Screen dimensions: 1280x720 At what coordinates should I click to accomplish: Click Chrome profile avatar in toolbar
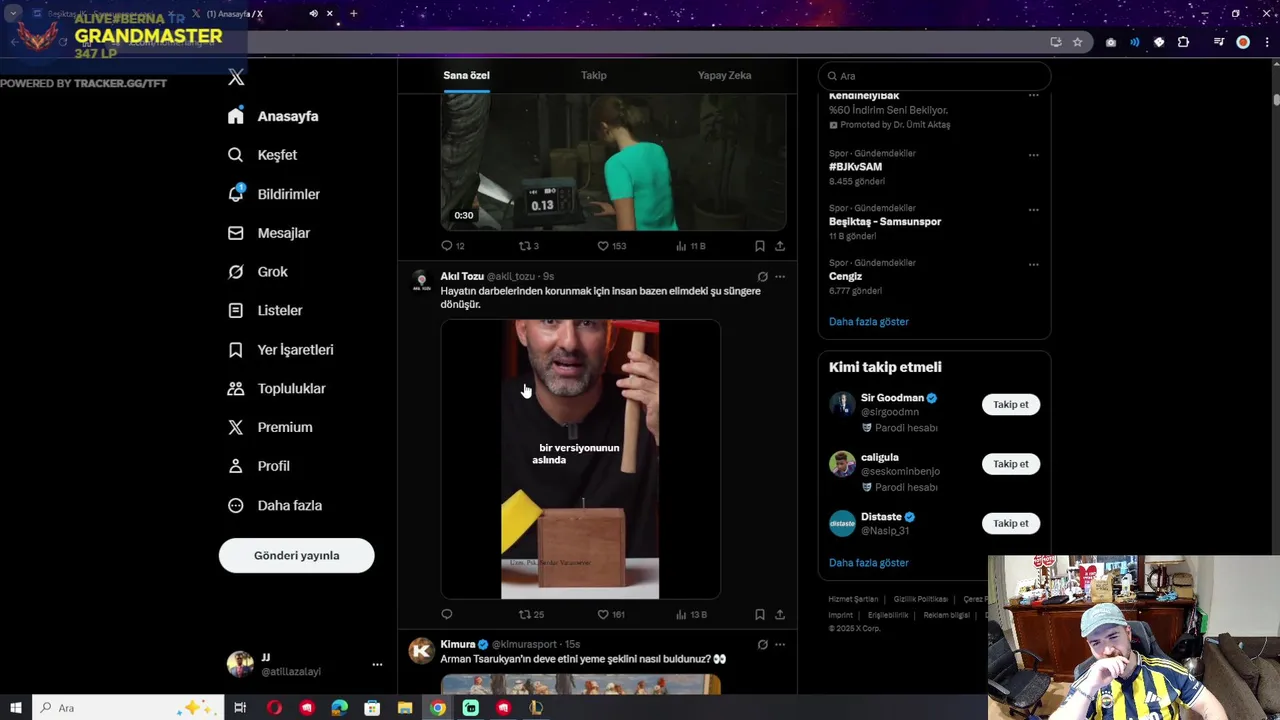(1243, 42)
